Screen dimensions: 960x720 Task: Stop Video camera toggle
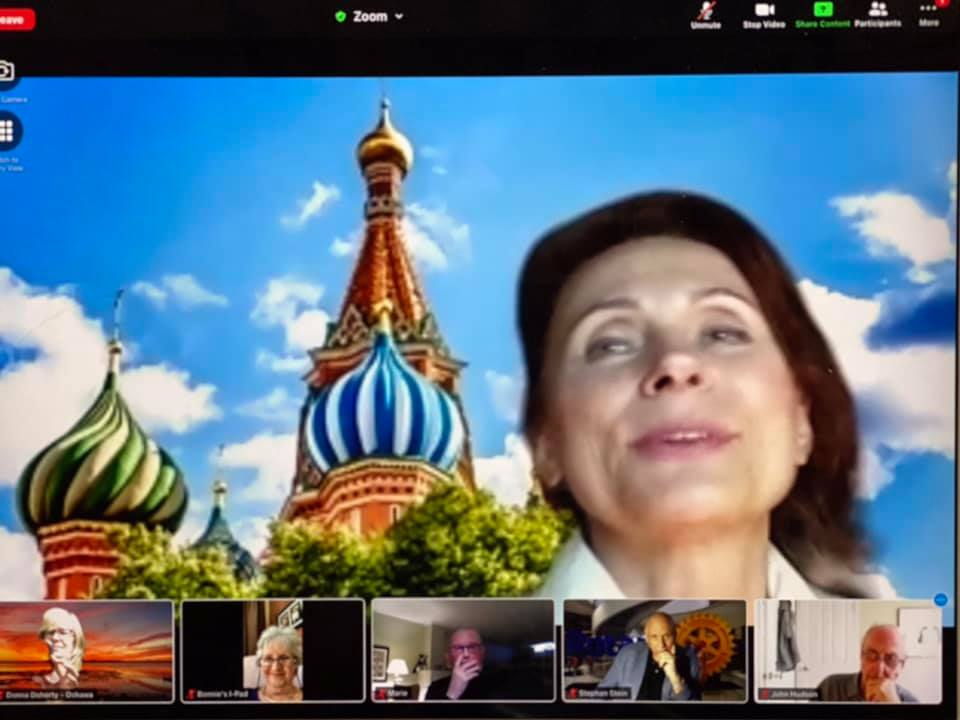(764, 14)
